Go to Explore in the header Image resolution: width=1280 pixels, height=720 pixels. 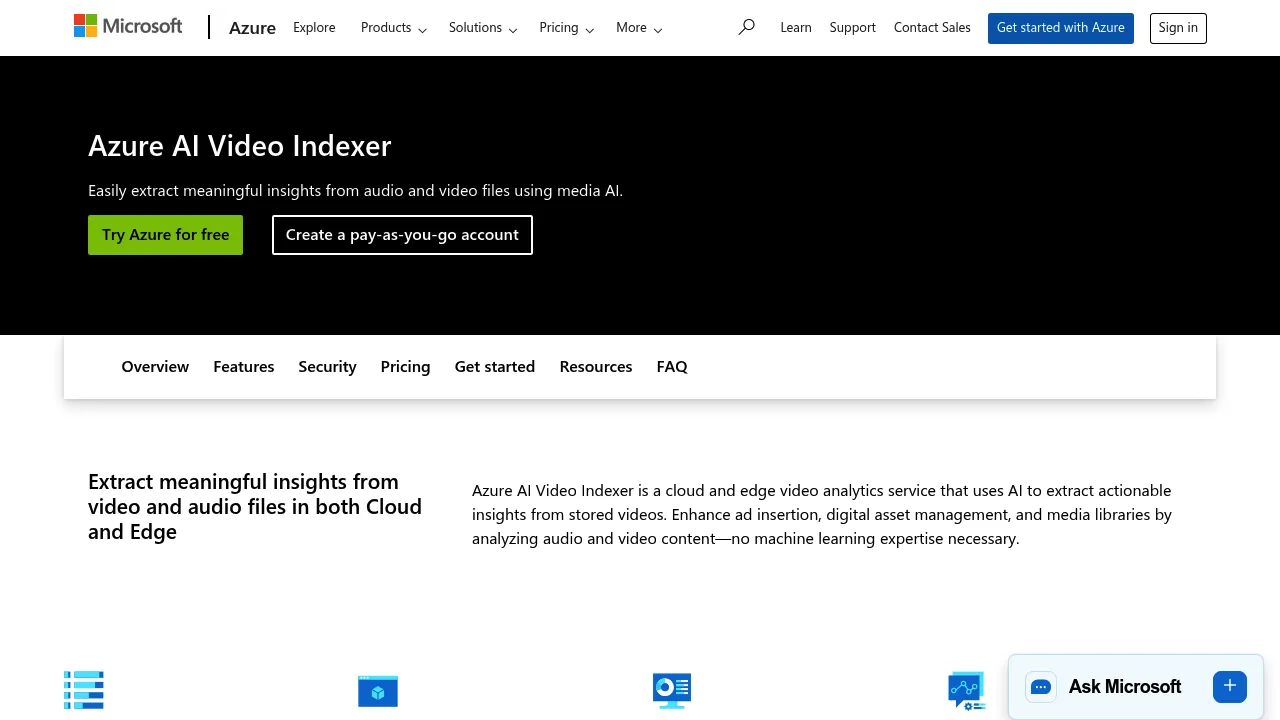[x=314, y=28]
